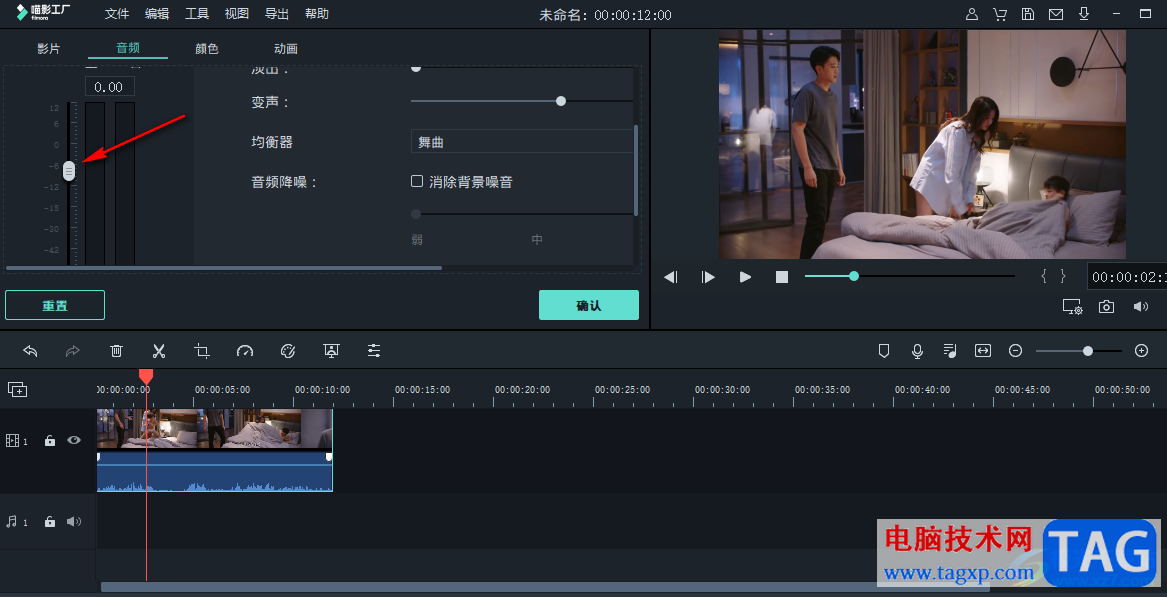Click the 00:00:20:00 ruler mark

(522, 389)
